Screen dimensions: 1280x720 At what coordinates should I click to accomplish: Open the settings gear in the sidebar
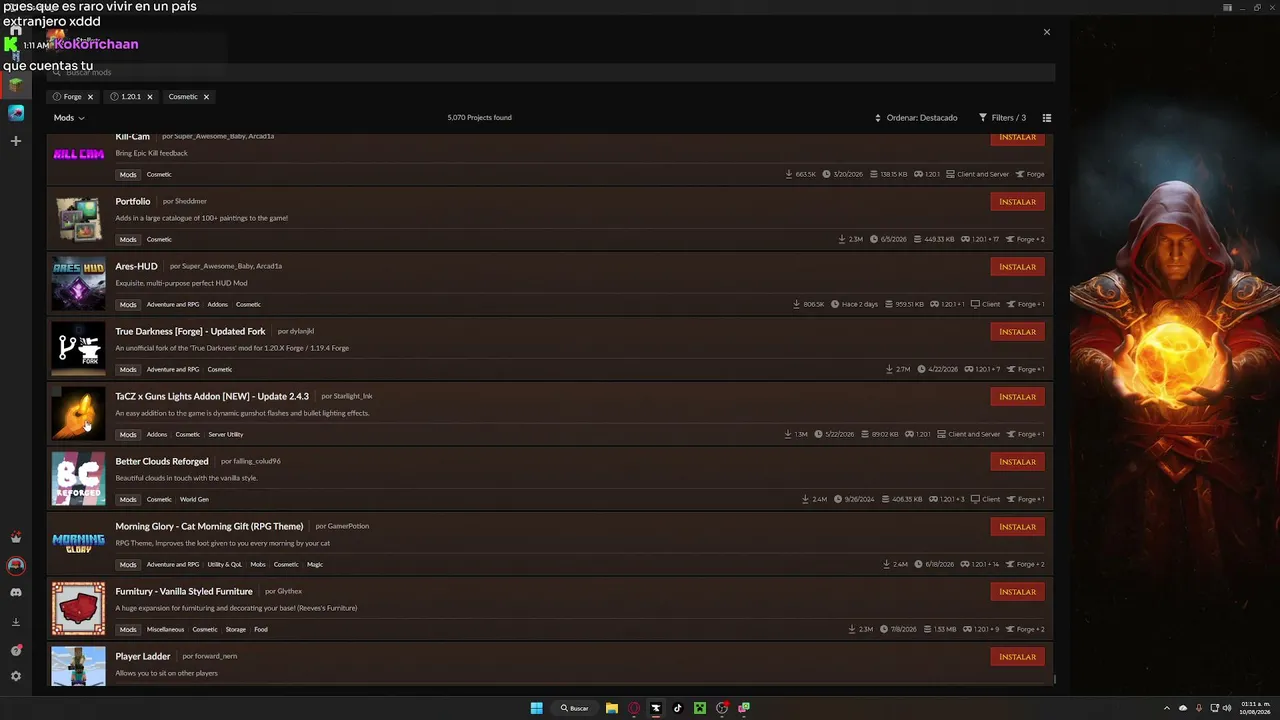tap(16, 676)
